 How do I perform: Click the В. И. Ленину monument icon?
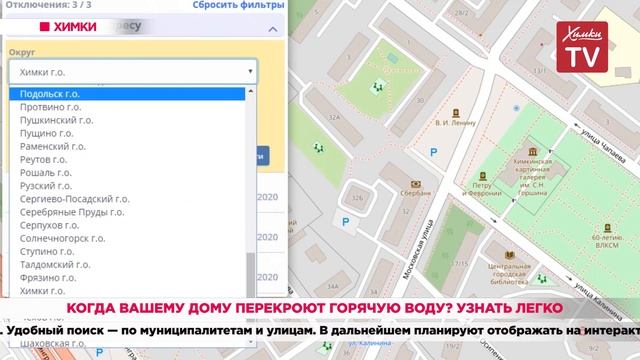456,113
